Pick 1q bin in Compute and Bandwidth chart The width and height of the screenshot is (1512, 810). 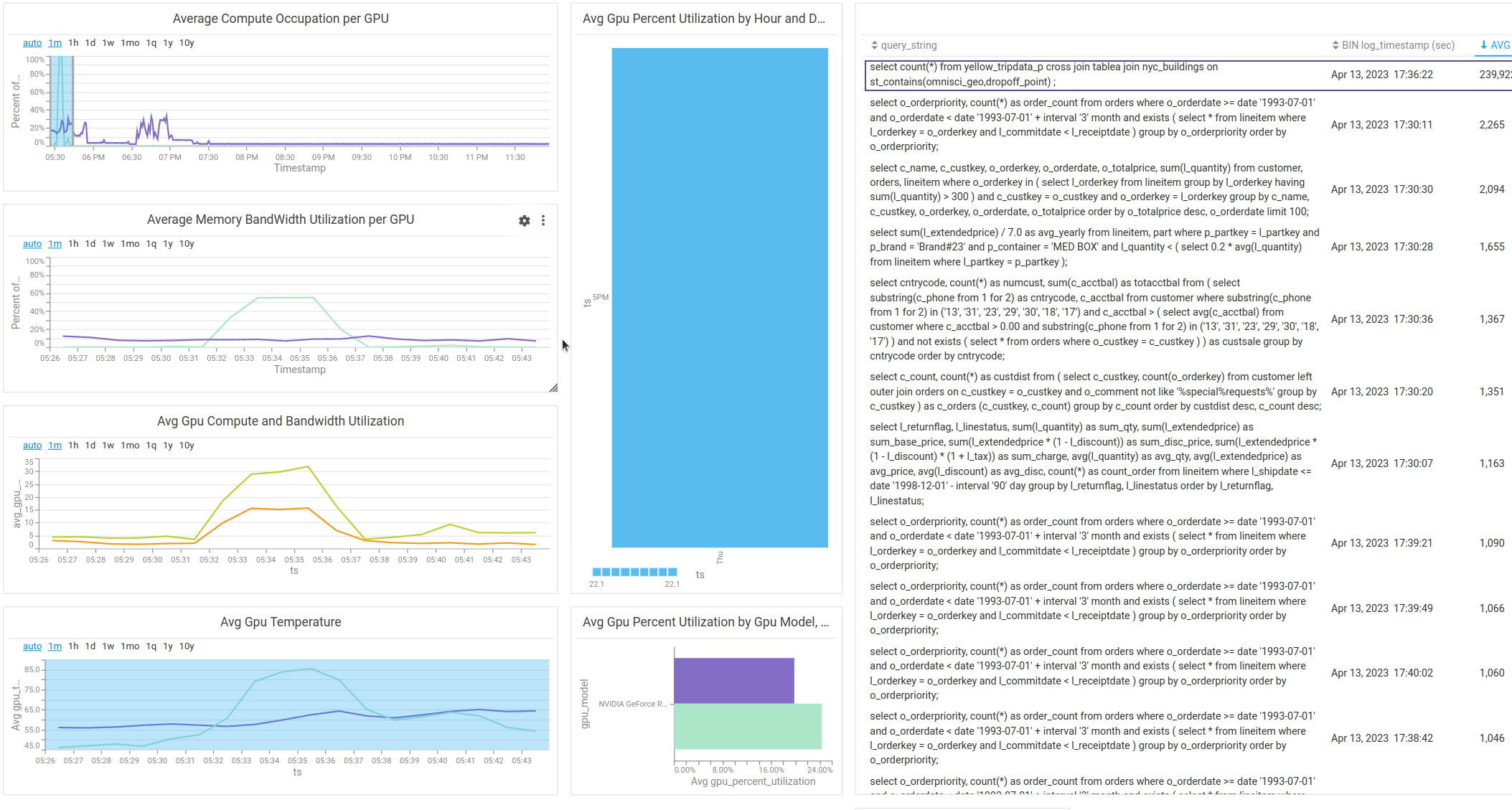[151, 446]
